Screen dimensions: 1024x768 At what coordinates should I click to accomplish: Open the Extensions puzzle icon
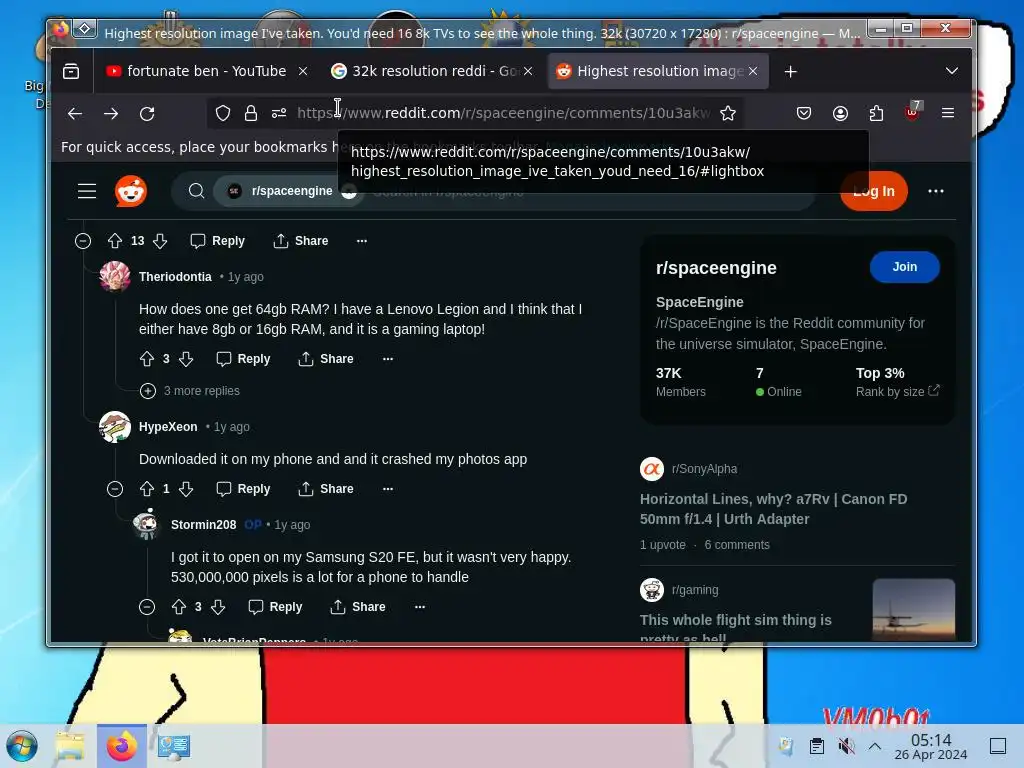(876, 114)
